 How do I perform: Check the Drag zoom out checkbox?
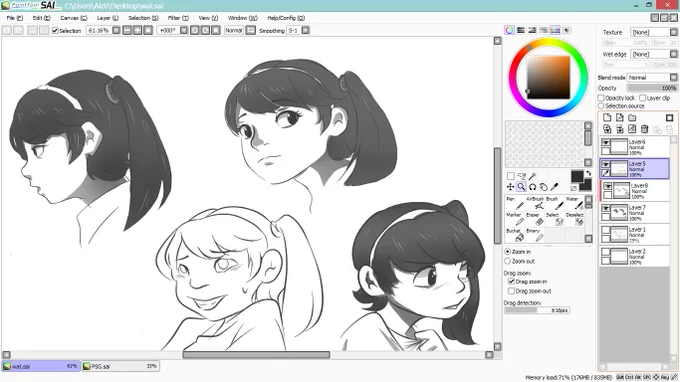[511, 291]
